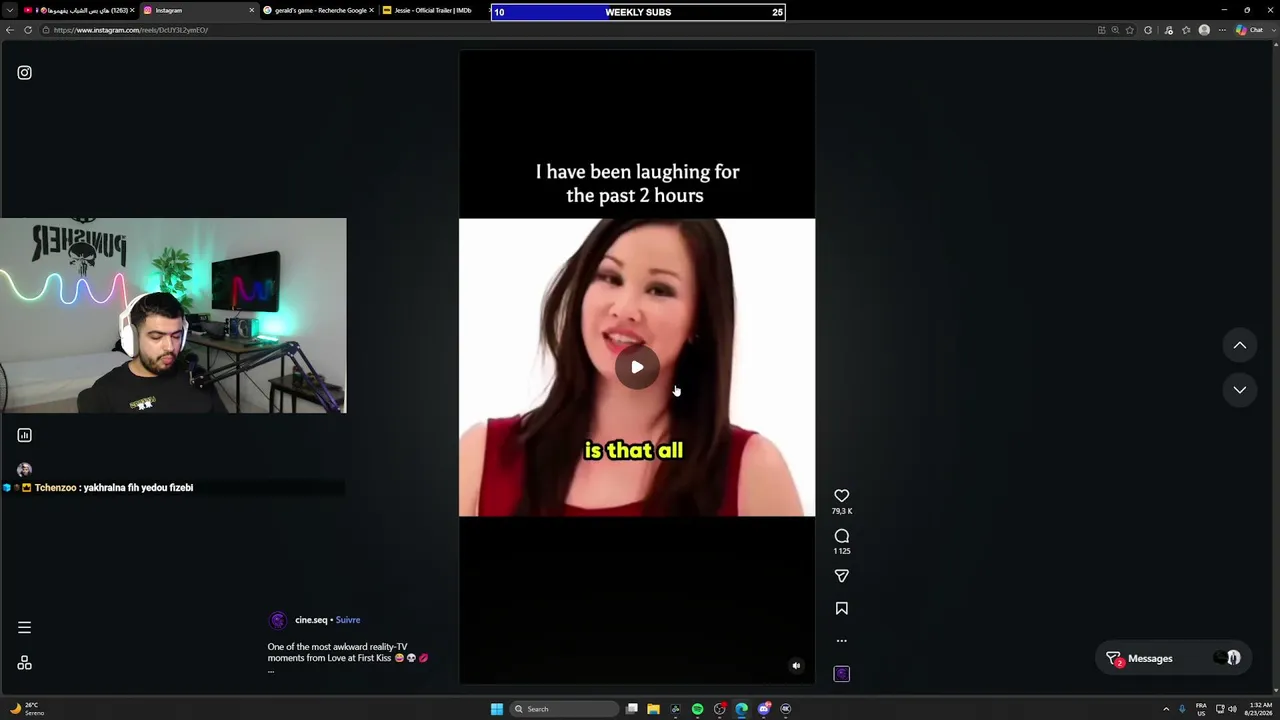The width and height of the screenshot is (1280, 720).
Task: Open the Meta apps icon in sidebar
Action: coord(24,663)
